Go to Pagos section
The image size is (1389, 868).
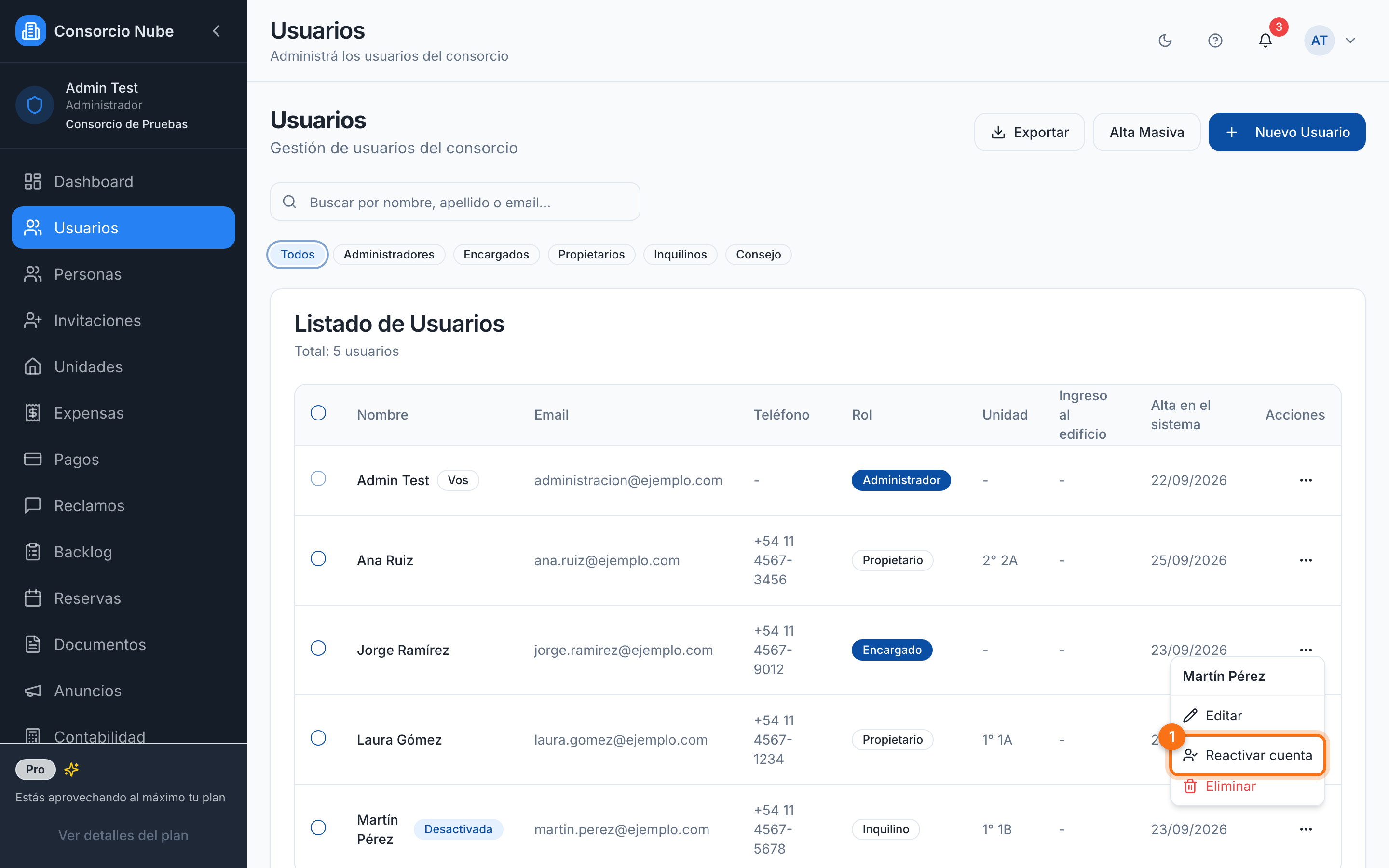tap(123, 459)
